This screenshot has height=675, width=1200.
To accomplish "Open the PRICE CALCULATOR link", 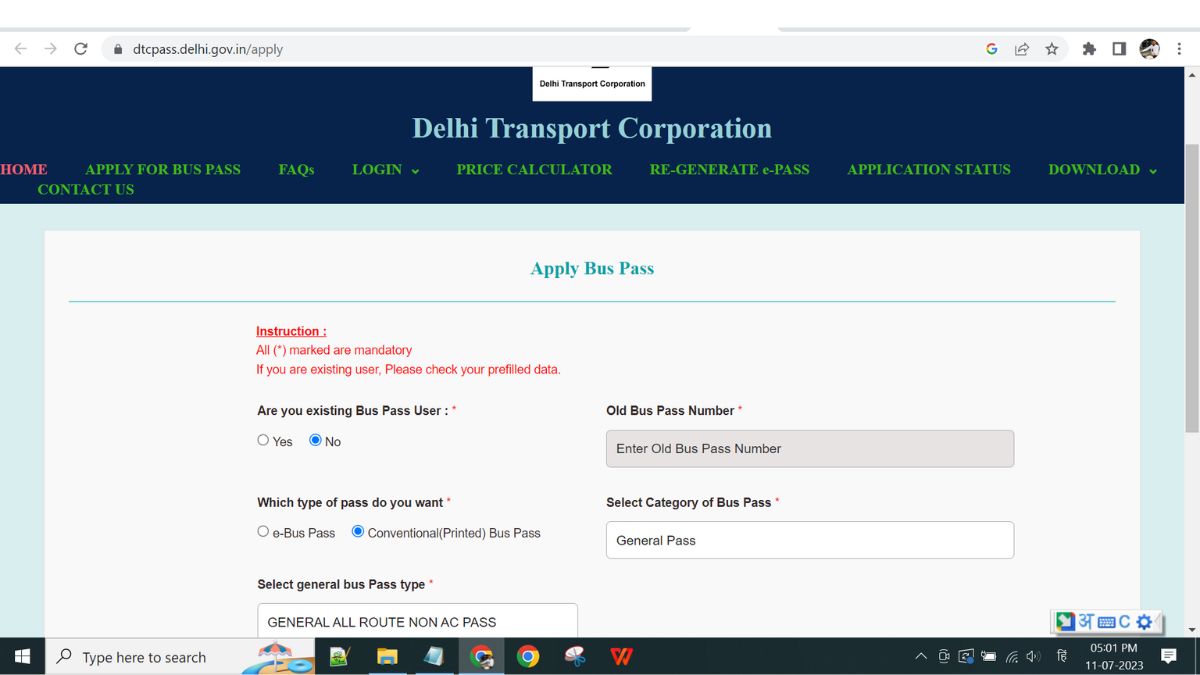I will (534, 169).
